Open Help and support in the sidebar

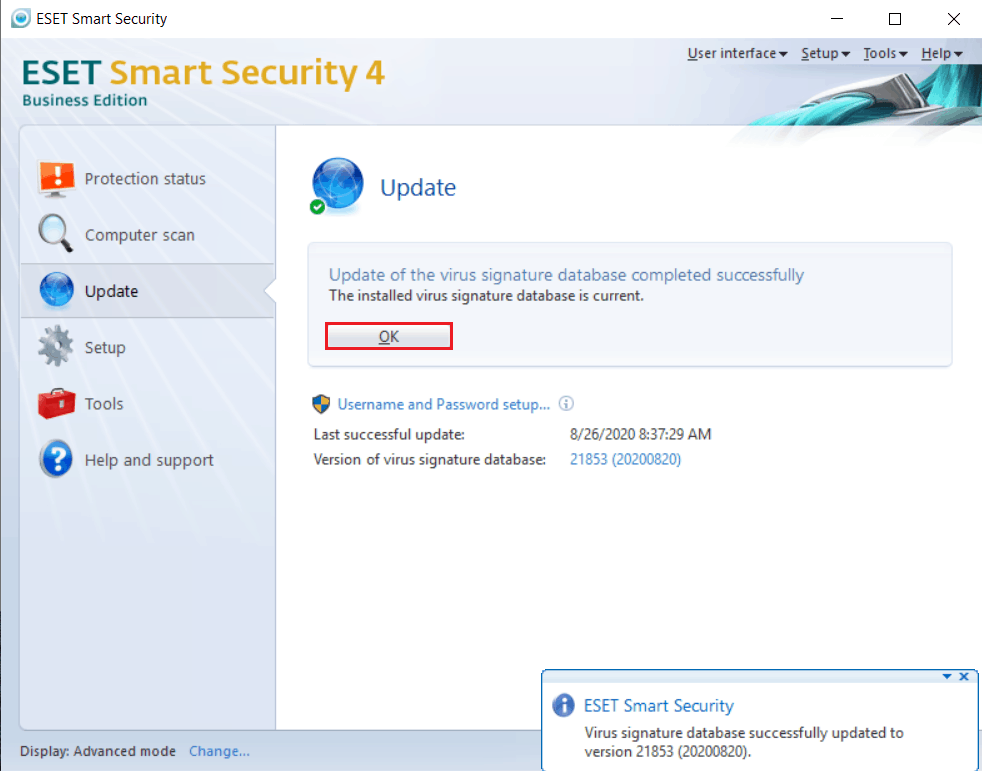[148, 460]
